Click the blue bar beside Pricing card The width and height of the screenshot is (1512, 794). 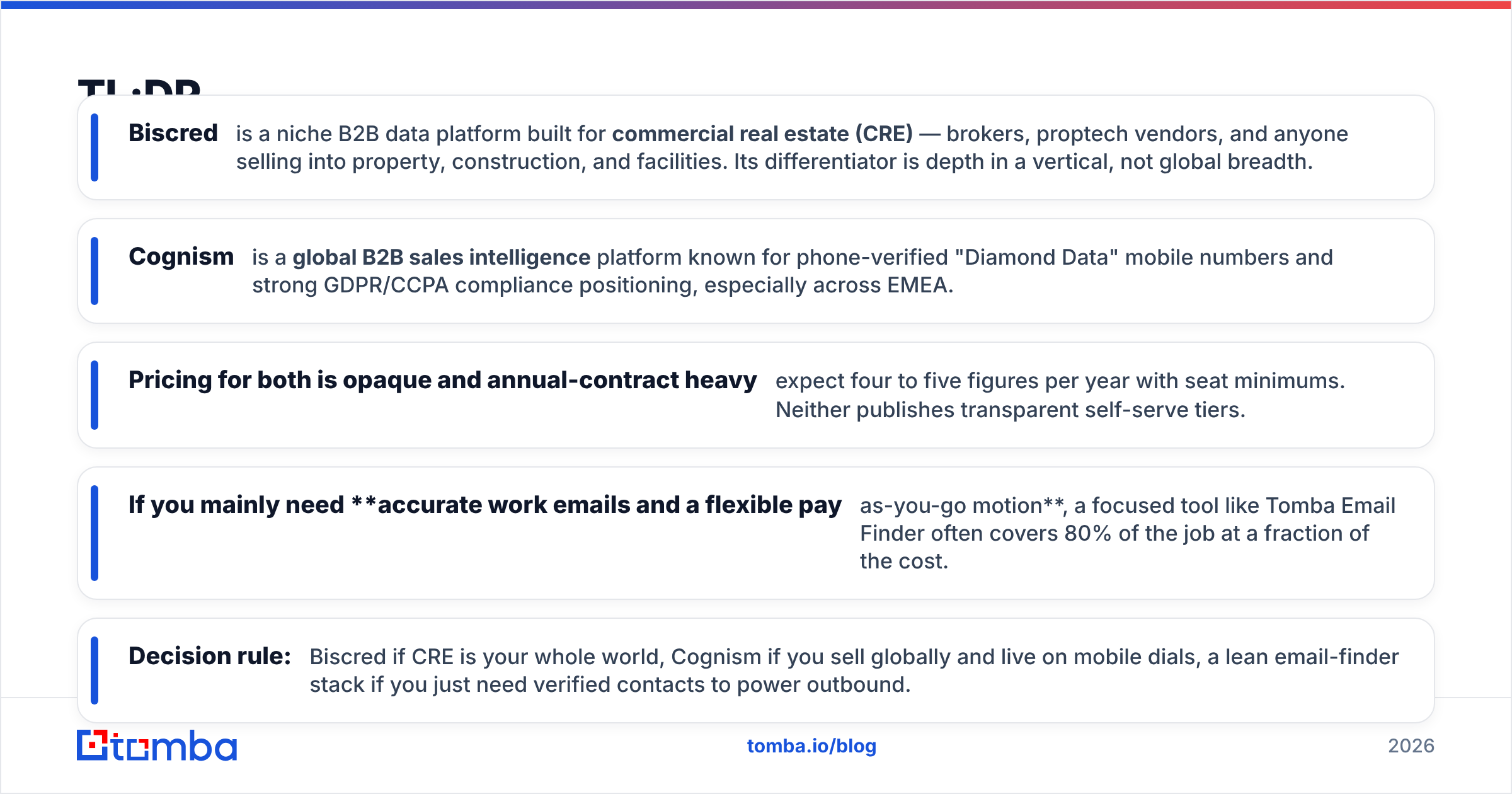pyautogui.click(x=94, y=395)
